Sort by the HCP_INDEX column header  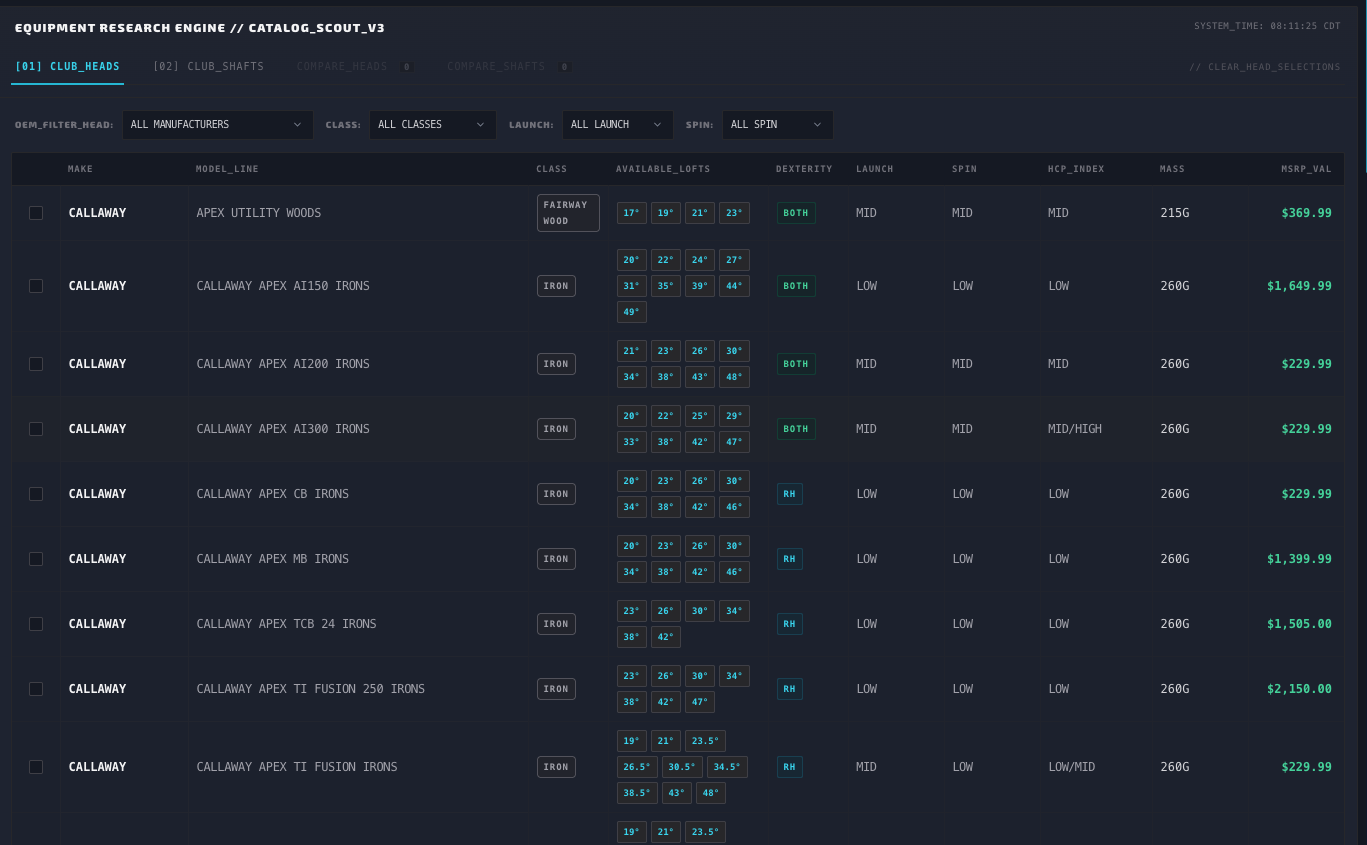point(1076,169)
